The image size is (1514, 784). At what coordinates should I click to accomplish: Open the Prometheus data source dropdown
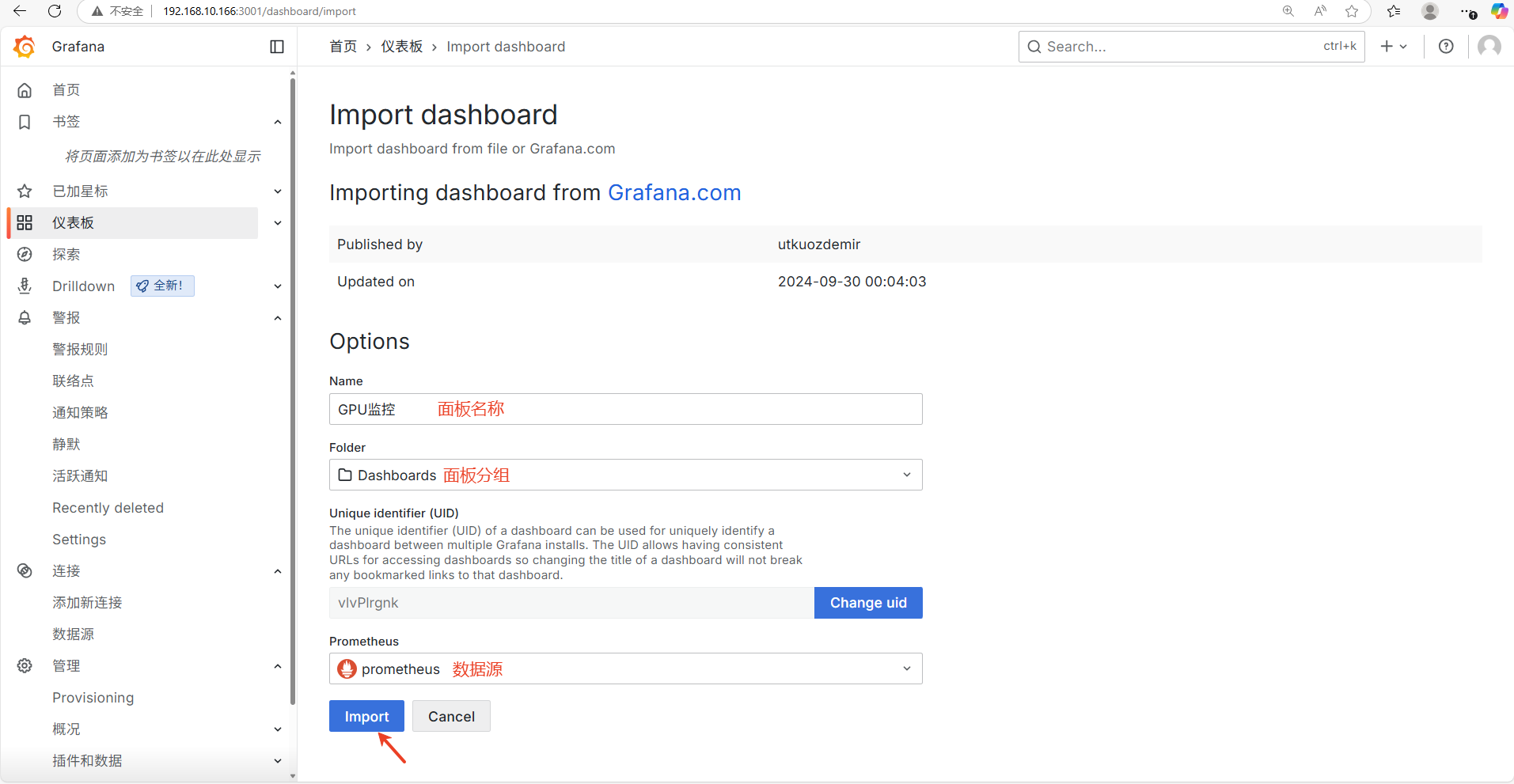pos(625,668)
